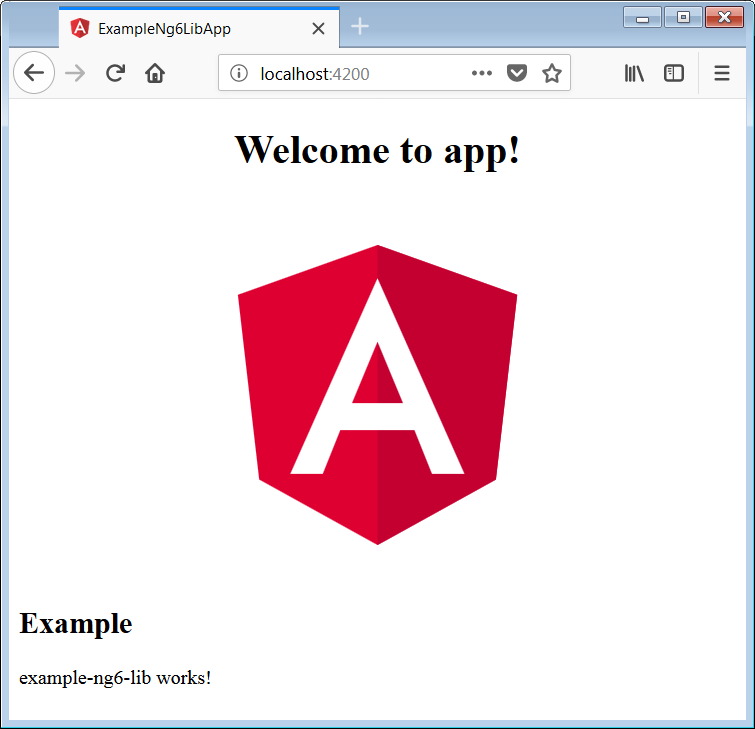Image resolution: width=755 pixels, height=729 pixels.
Task: Bookmark this page with the star
Action: 551,73
